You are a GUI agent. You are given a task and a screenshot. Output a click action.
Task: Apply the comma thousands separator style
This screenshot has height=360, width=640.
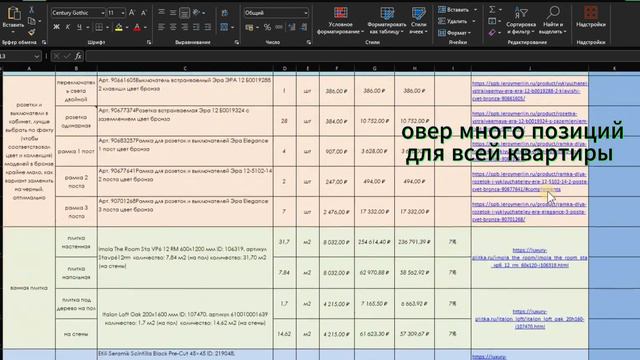click(x=279, y=27)
